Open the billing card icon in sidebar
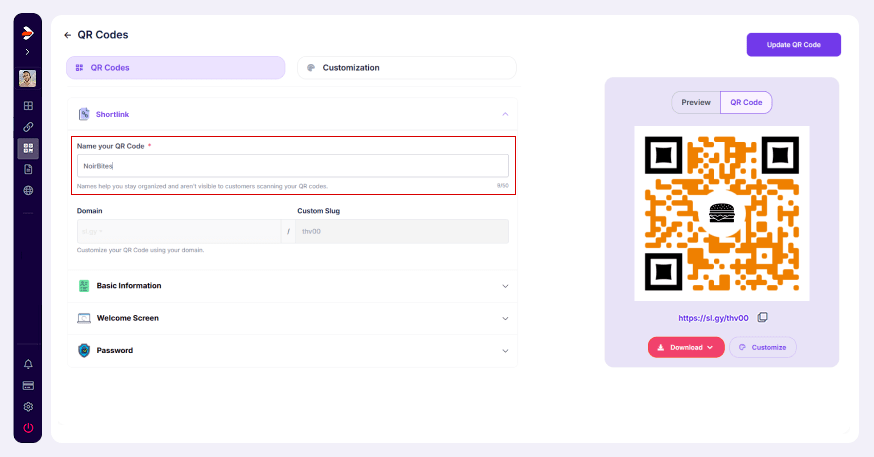The image size is (874, 457). pyautogui.click(x=28, y=386)
